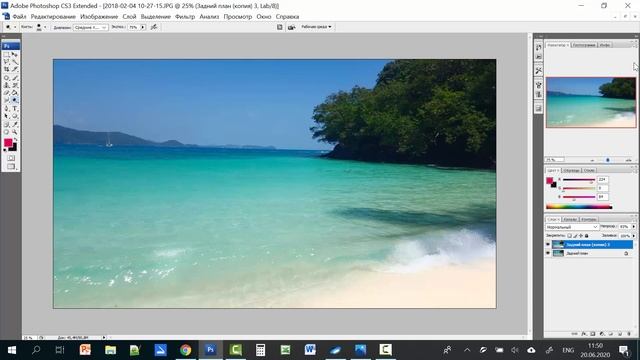Toggle lock transparent pixels
640x360 pixels.
click(569, 236)
